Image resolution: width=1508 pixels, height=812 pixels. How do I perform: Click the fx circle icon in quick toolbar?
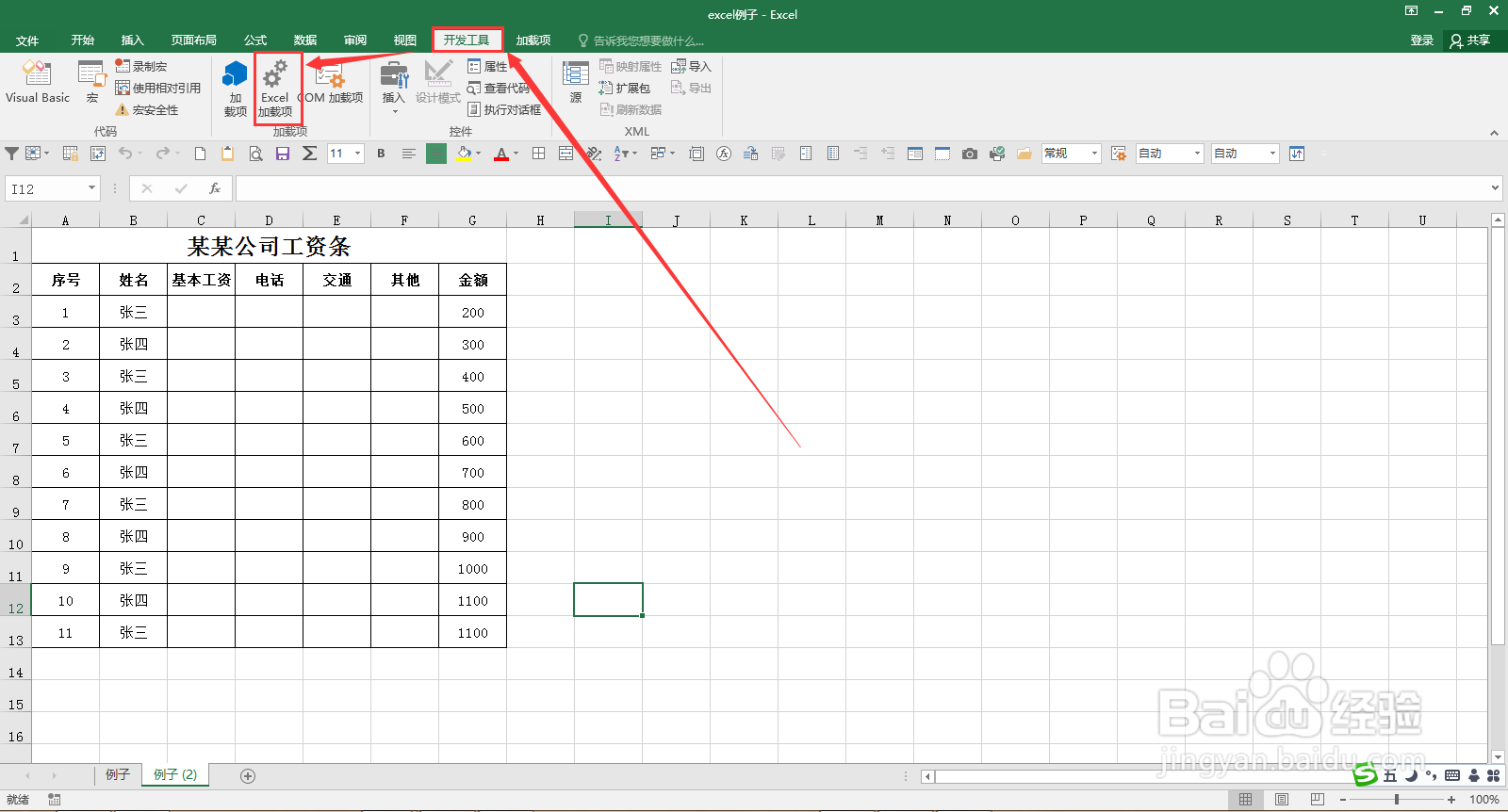pyautogui.click(x=724, y=154)
